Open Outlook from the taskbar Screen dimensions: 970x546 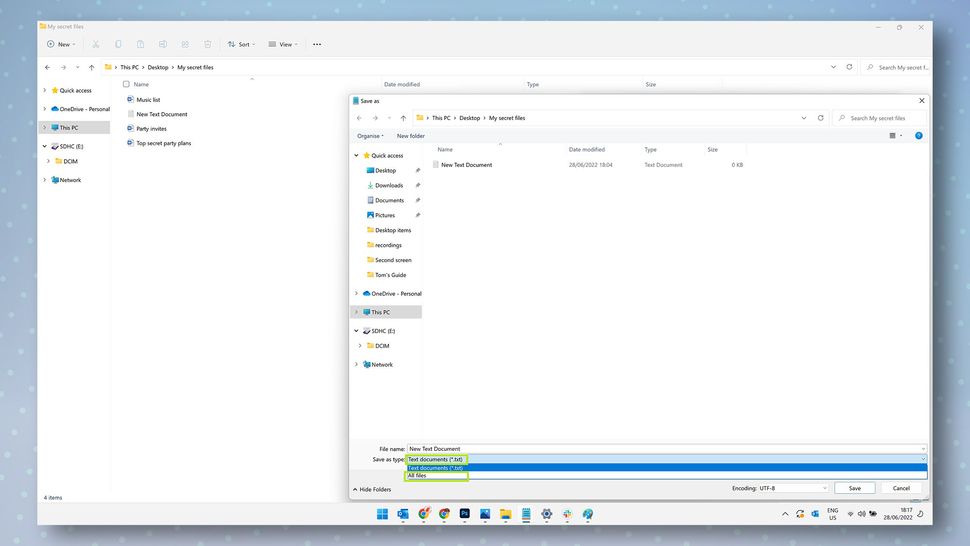pyautogui.click(x=403, y=514)
